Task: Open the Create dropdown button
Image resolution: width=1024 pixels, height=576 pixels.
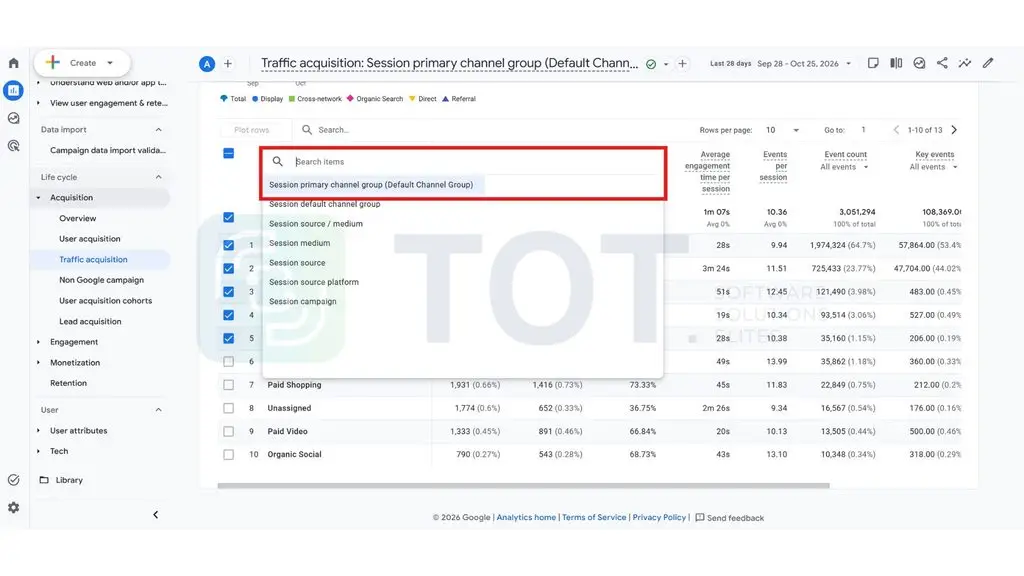Action: (x=82, y=63)
